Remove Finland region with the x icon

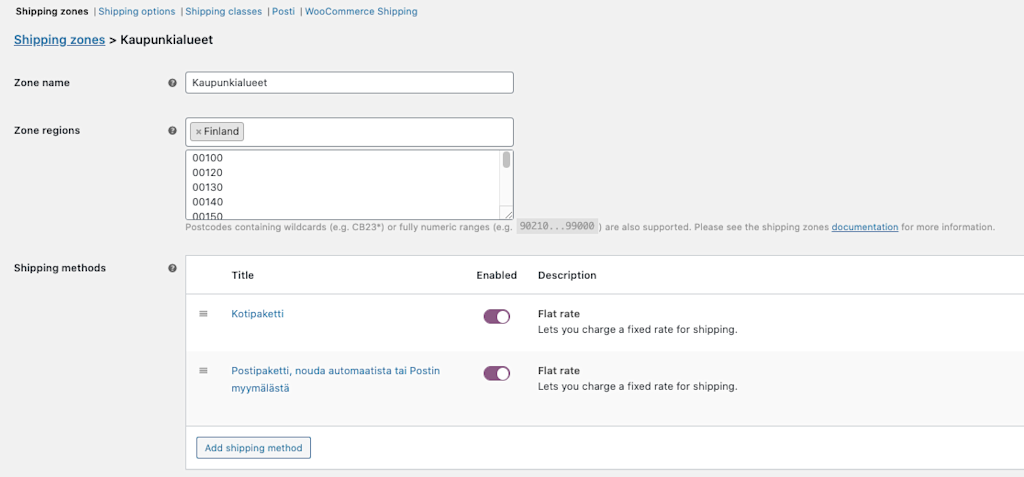click(x=199, y=132)
